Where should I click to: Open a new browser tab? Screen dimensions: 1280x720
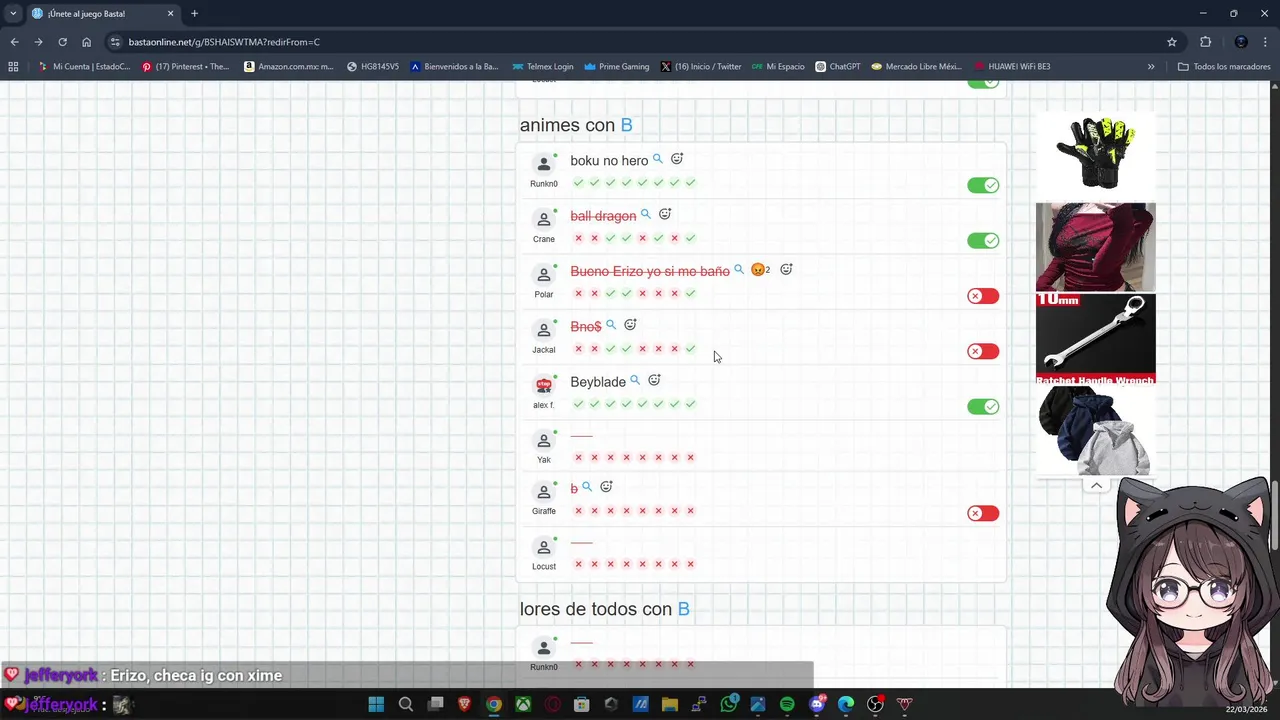pos(194,13)
